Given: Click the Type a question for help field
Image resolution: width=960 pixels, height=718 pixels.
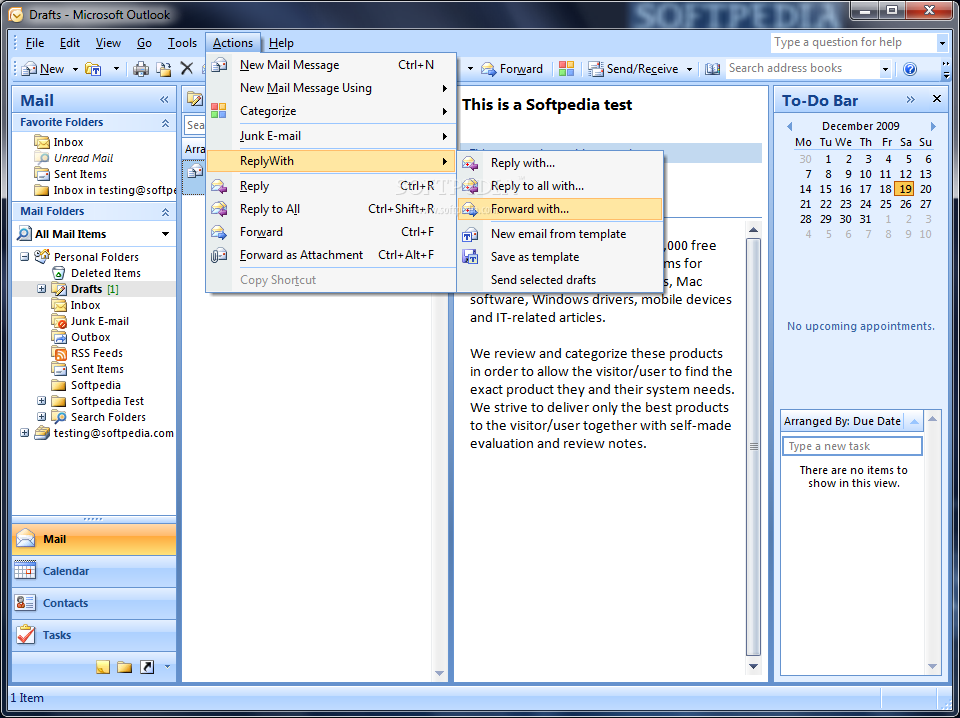Looking at the screenshot, I should pyautogui.click(x=854, y=42).
